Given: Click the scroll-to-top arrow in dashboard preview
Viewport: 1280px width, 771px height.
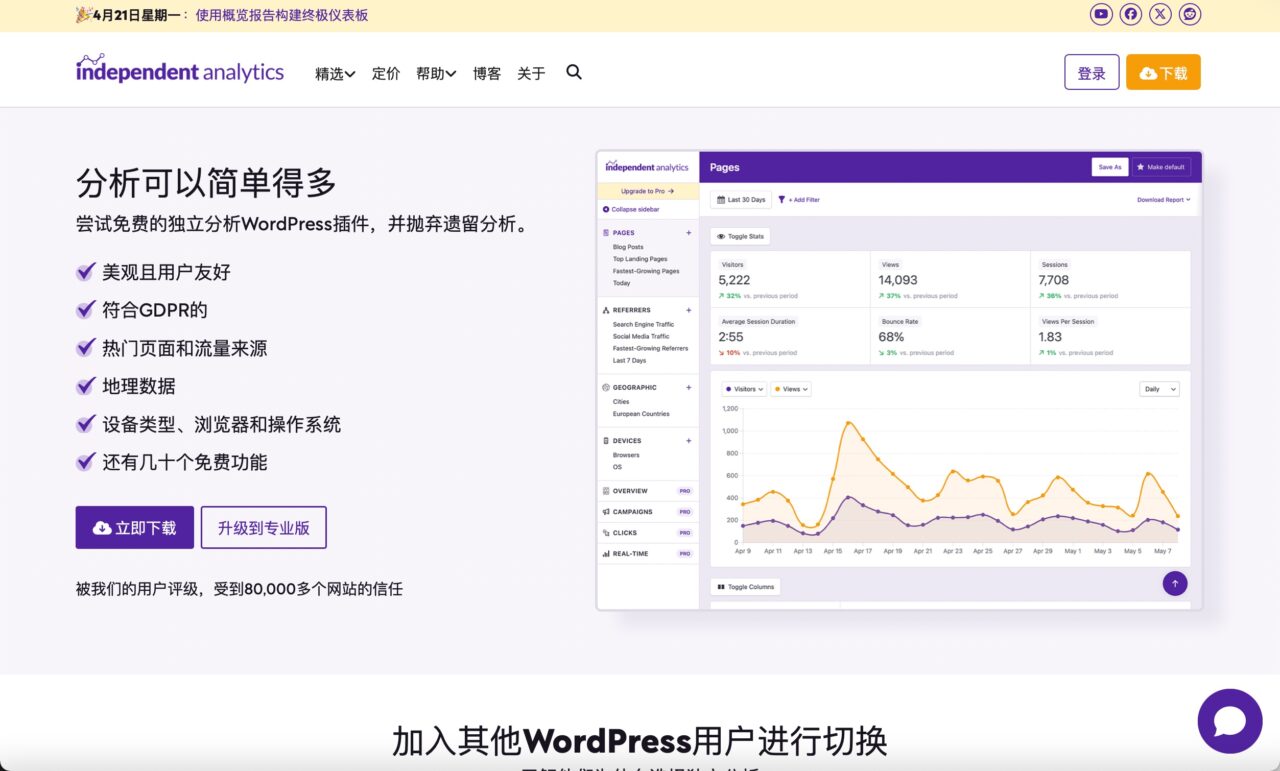Looking at the screenshot, I should coord(1175,584).
